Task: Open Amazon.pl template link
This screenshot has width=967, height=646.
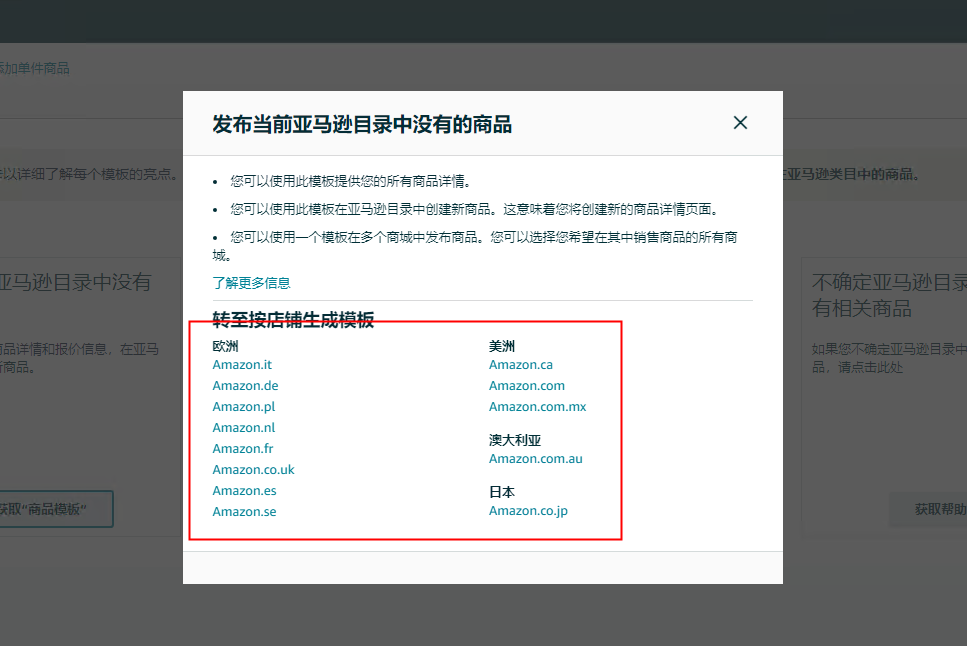Action: click(244, 407)
